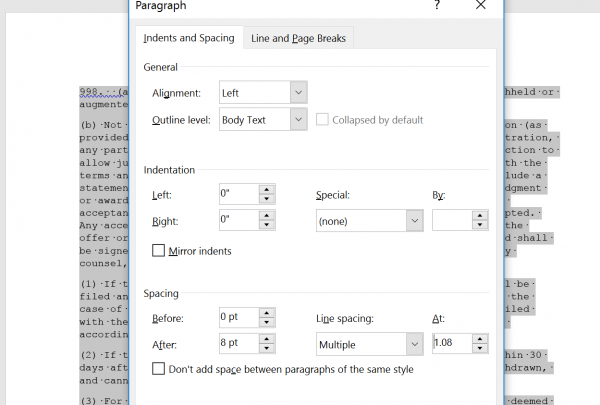This screenshot has width=600, height=405.
Task: Decrease the At value with down arrow
Action: (480, 348)
